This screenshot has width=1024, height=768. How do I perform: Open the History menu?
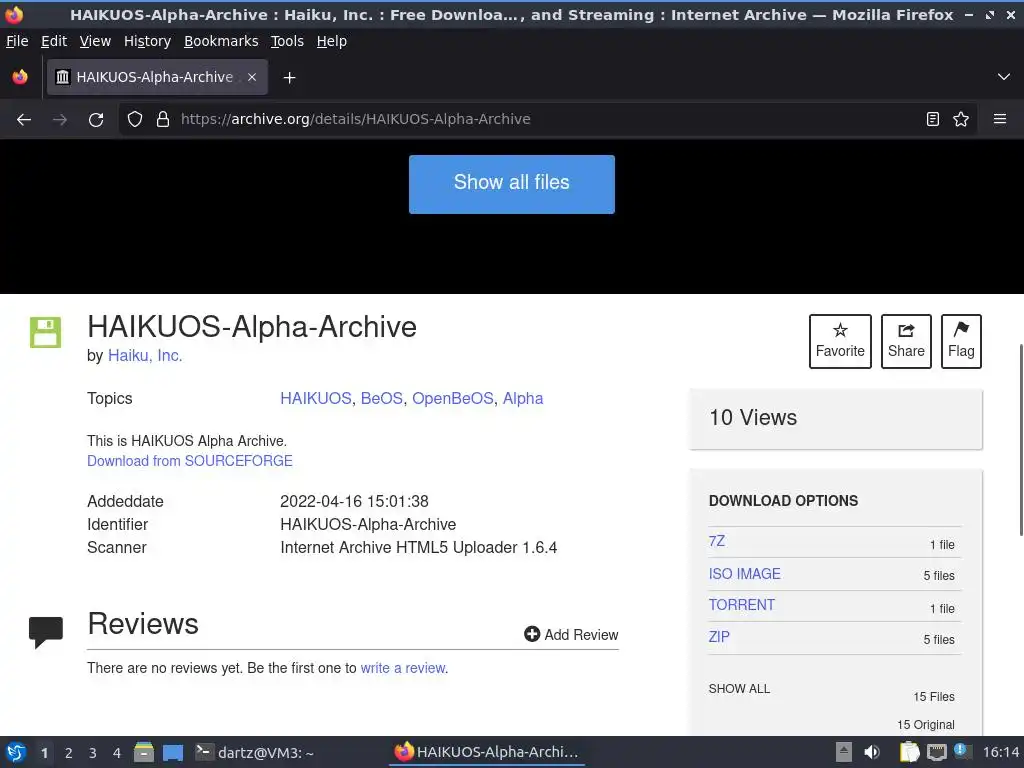(147, 41)
